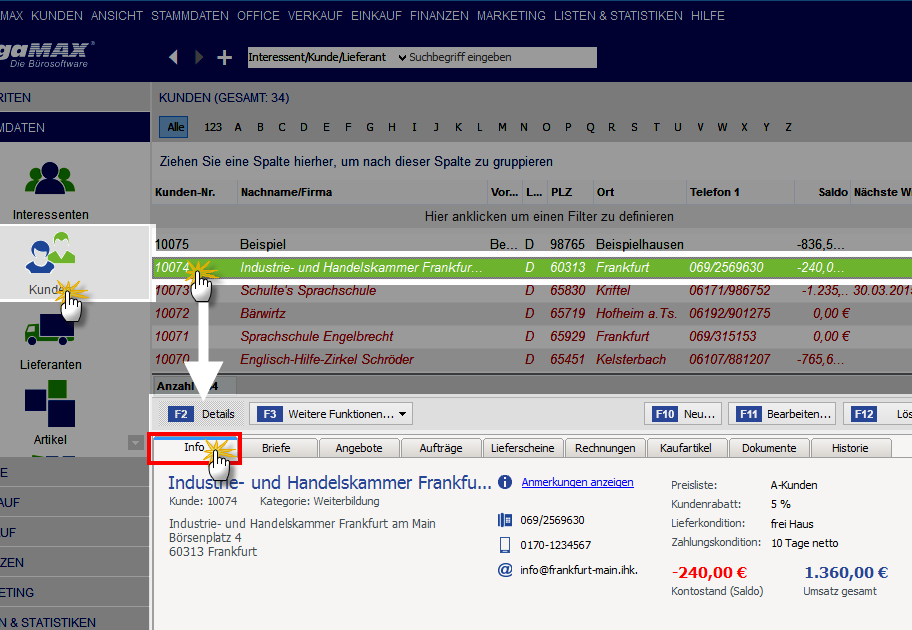
Task: Filter customers by letter S
Action: (x=634, y=127)
